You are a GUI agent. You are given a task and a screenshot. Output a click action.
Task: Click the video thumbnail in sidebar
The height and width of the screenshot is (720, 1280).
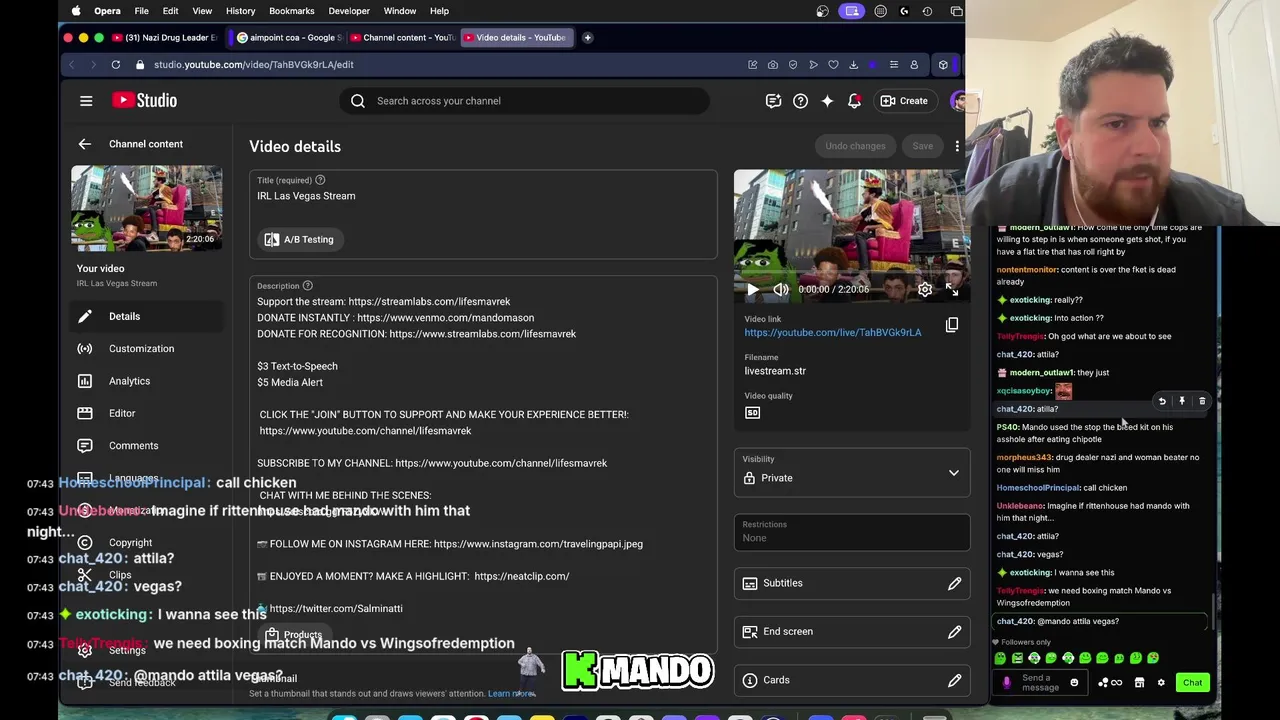pos(146,208)
